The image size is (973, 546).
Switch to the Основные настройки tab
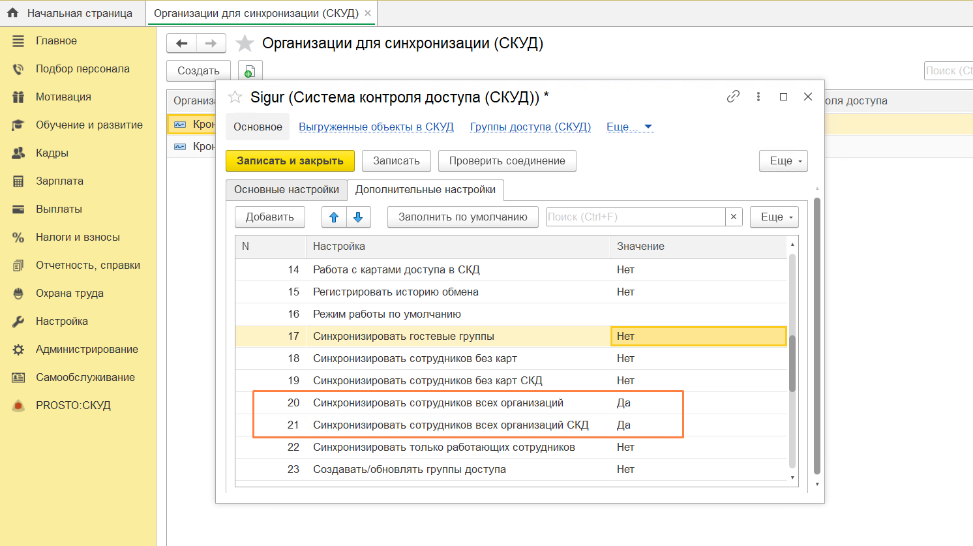point(285,189)
